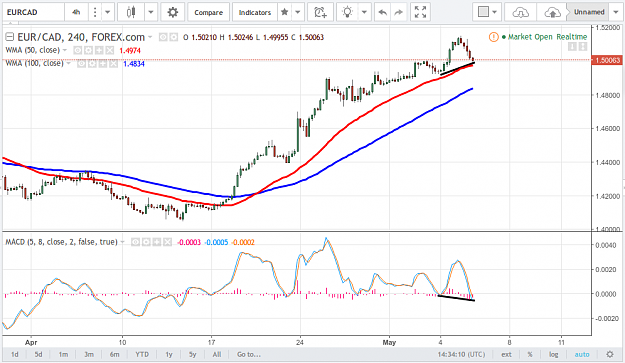Viewport: 625px width, 363px height.
Task: Click the Unnamed layout name button
Action: pos(589,12)
